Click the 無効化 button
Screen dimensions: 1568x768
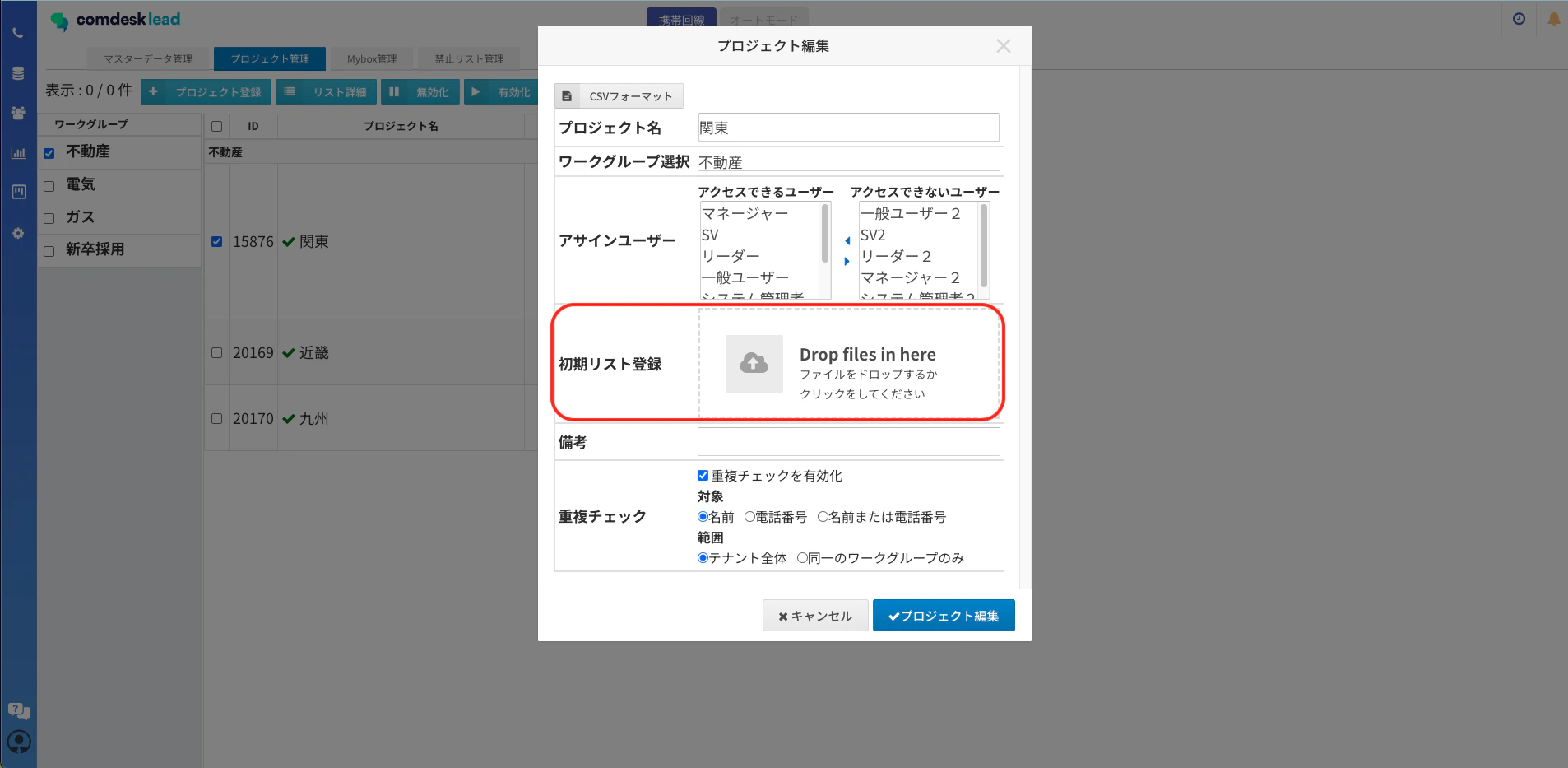point(420,92)
